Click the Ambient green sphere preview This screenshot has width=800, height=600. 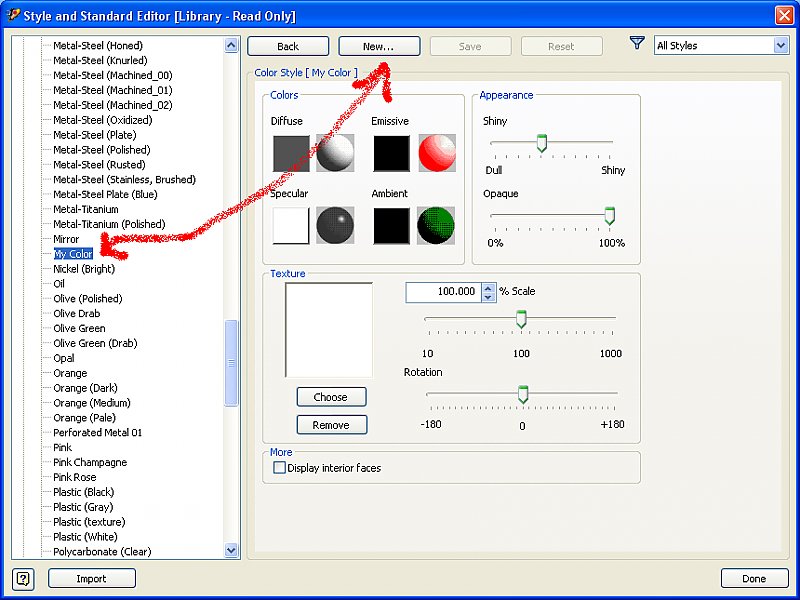(436, 226)
